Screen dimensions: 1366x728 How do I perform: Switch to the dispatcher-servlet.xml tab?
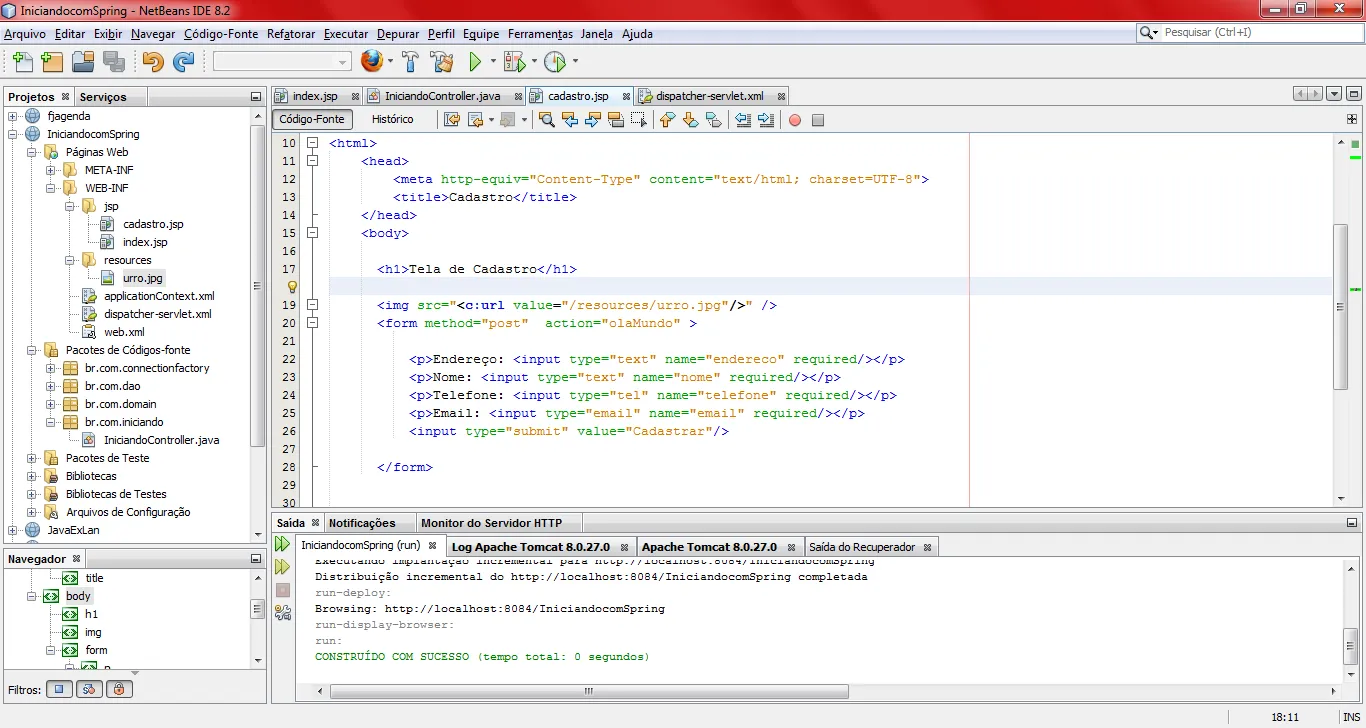pos(709,96)
